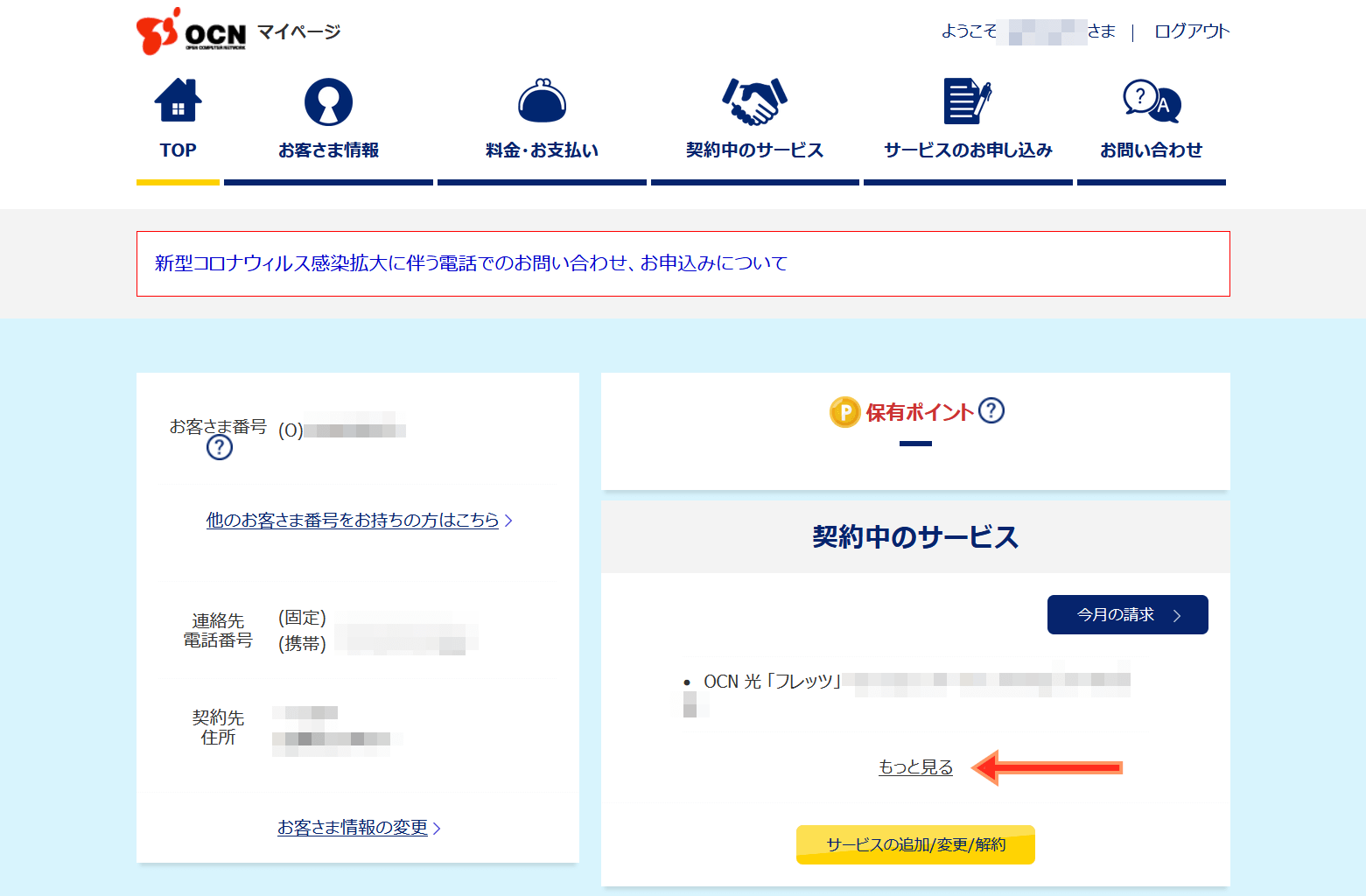Open the 新型コロナウィルス notice link
The image size is (1366, 896).
click(471, 263)
